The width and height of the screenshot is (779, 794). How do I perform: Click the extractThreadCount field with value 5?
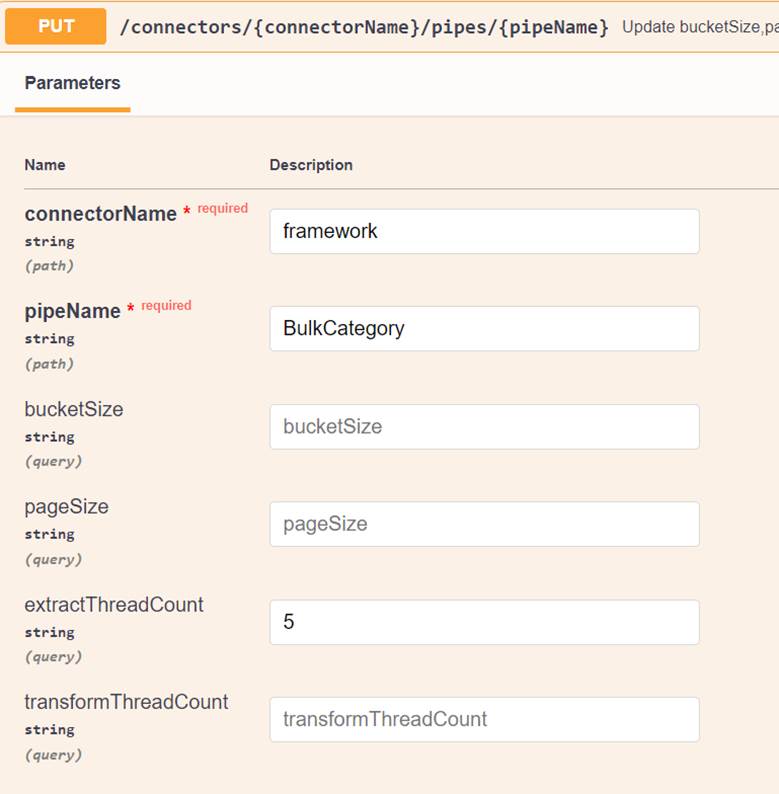coord(485,622)
